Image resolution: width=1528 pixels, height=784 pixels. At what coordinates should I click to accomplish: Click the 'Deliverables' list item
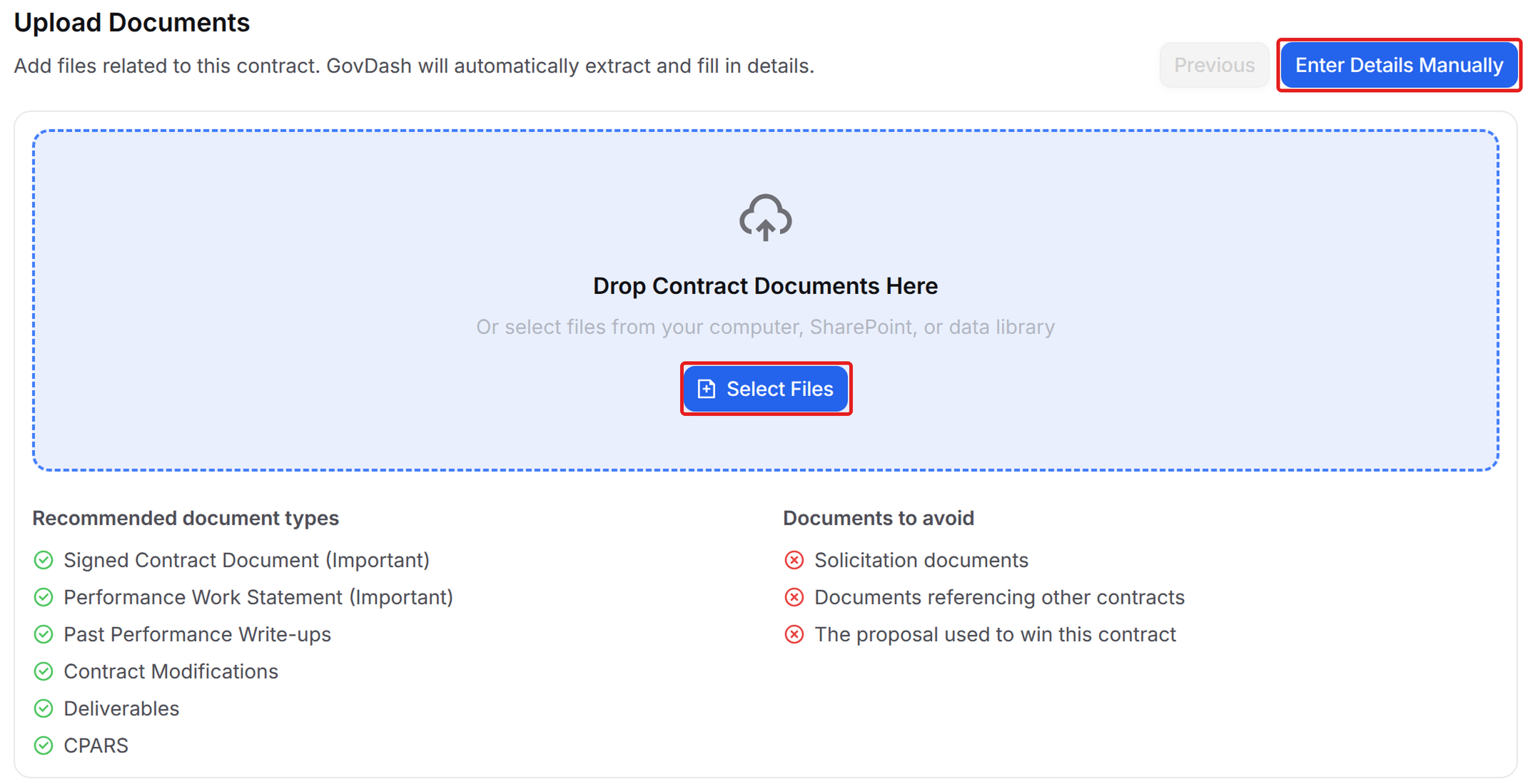[x=121, y=708]
